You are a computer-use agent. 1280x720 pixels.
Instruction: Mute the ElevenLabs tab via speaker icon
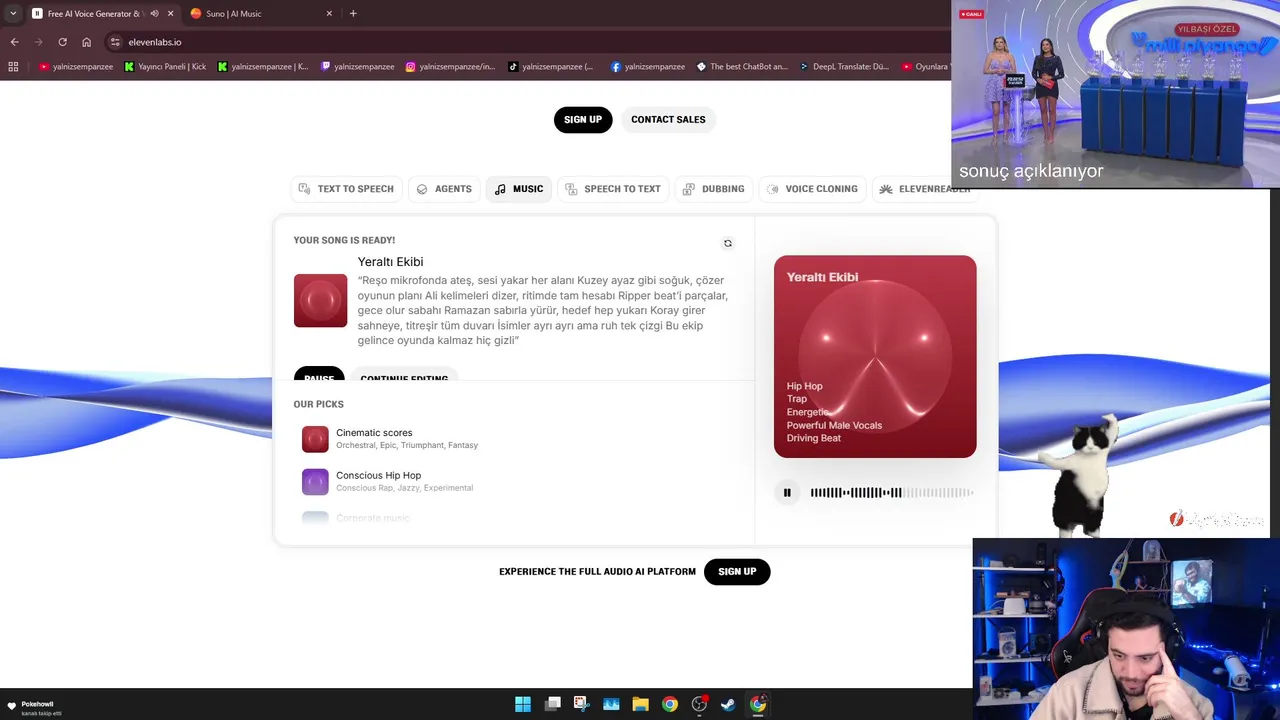pyautogui.click(x=154, y=14)
